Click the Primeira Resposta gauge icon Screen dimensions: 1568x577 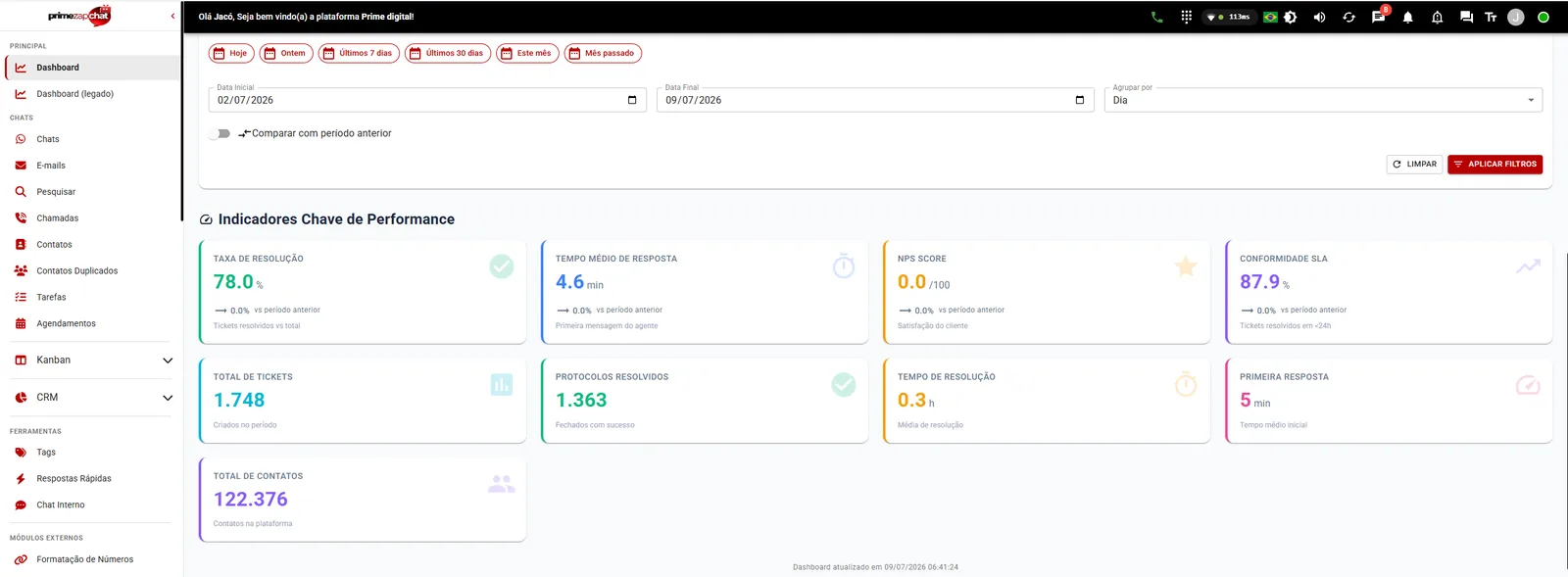[x=1528, y=385]
